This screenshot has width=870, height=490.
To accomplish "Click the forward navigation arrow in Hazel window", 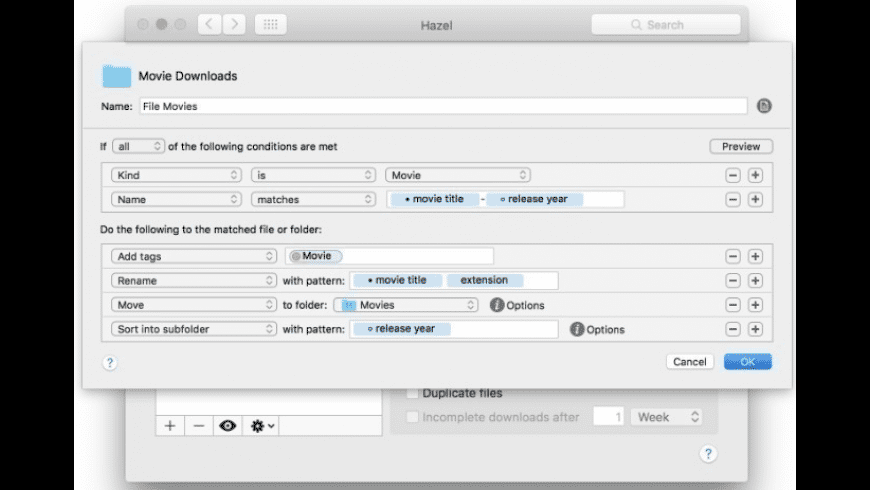I will [x=234, y=24].
